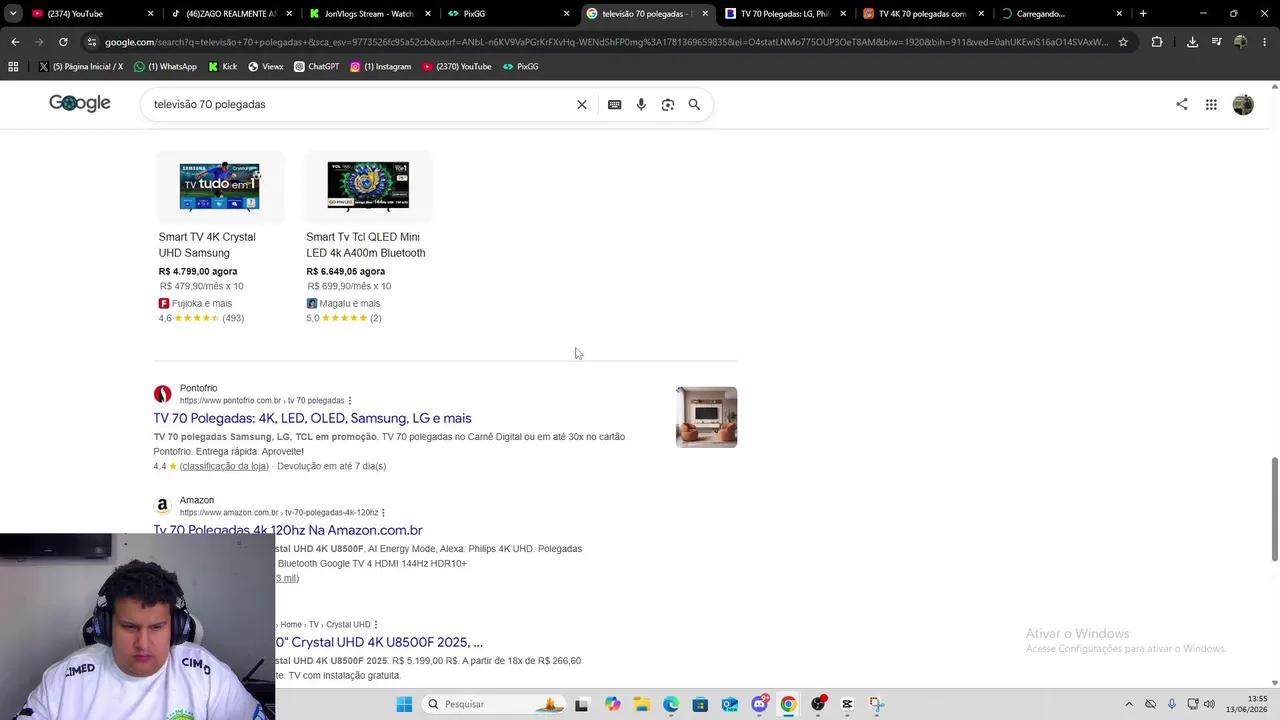Viewport: 1280px width, 720px height.
Task: Open the WhatsApp bookmark
Action: click(165, 66)
